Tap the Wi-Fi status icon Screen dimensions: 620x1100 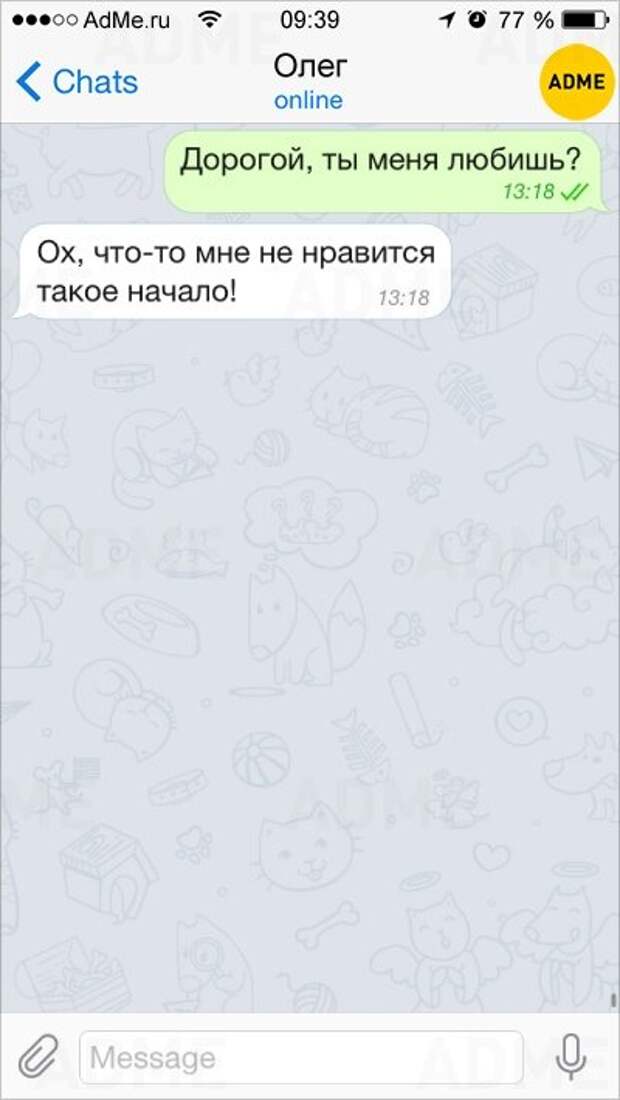click(x=209, y=20)
